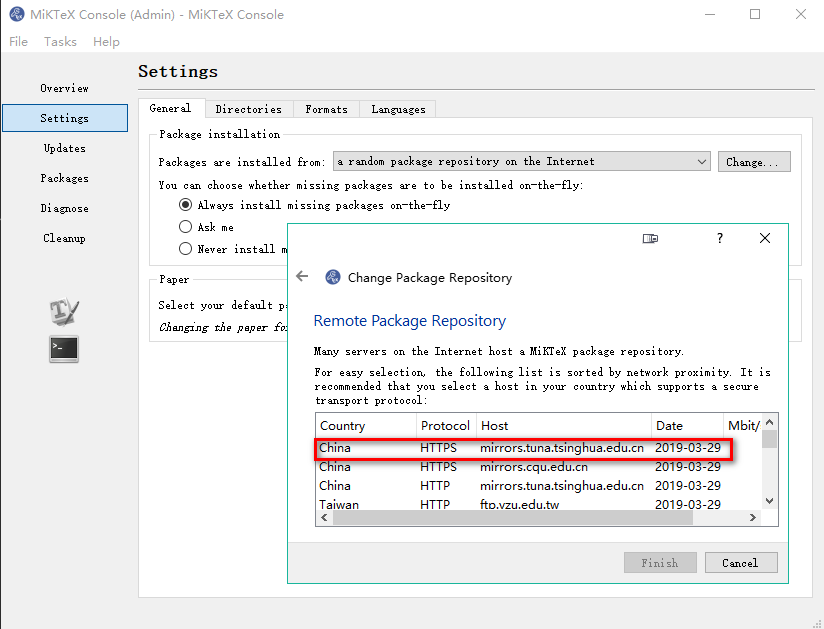This screenshot has width=824, height=629.
Task: Click the repository list scroll up arrow
Action: tap(769, 422)
